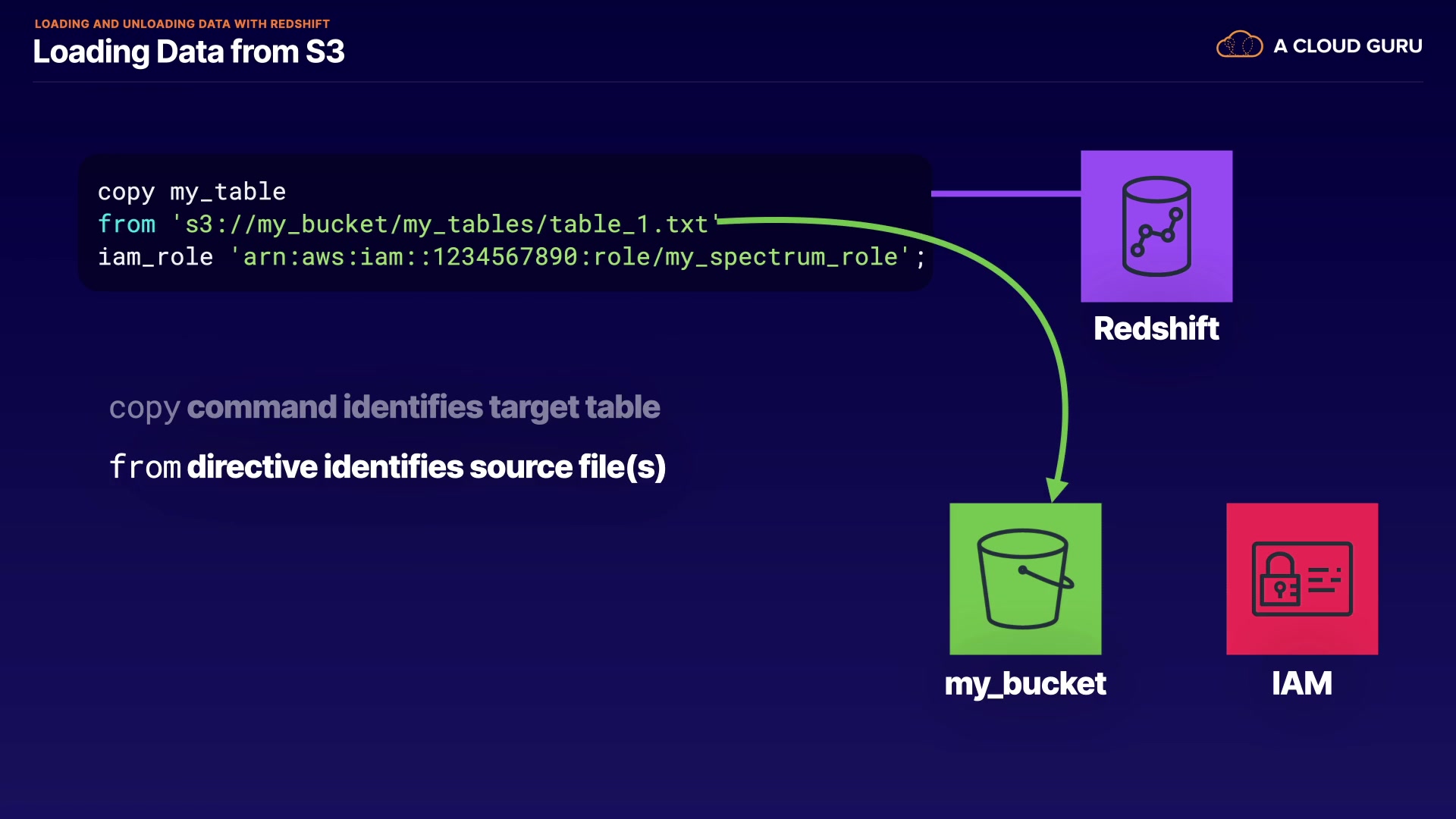Click the purple Redshift database icon

(1156, 226)
